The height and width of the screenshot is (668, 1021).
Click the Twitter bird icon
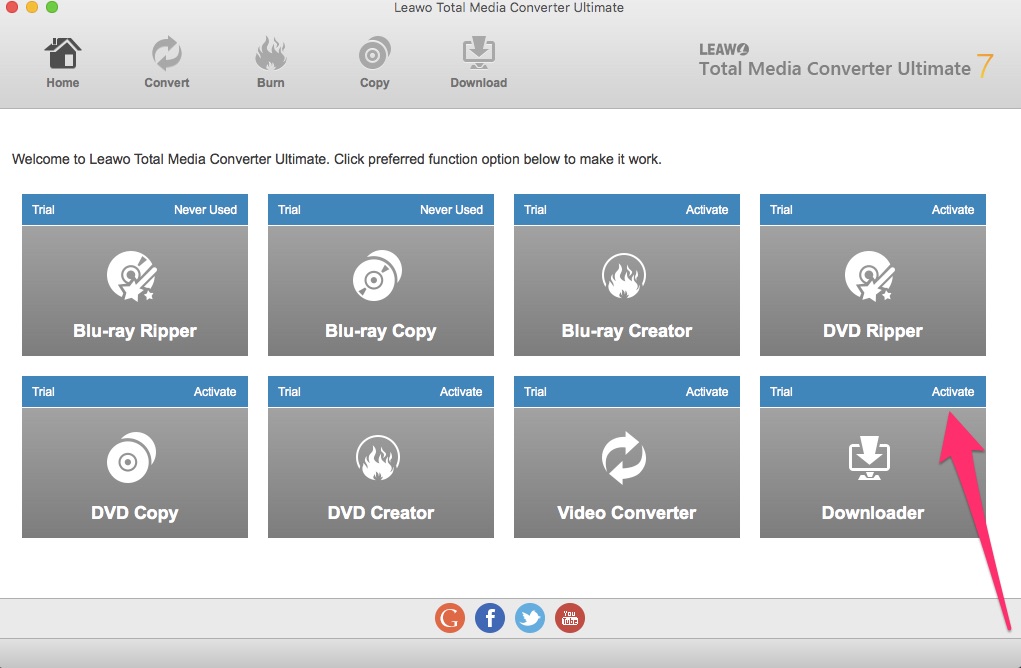[x=530, y=618]
